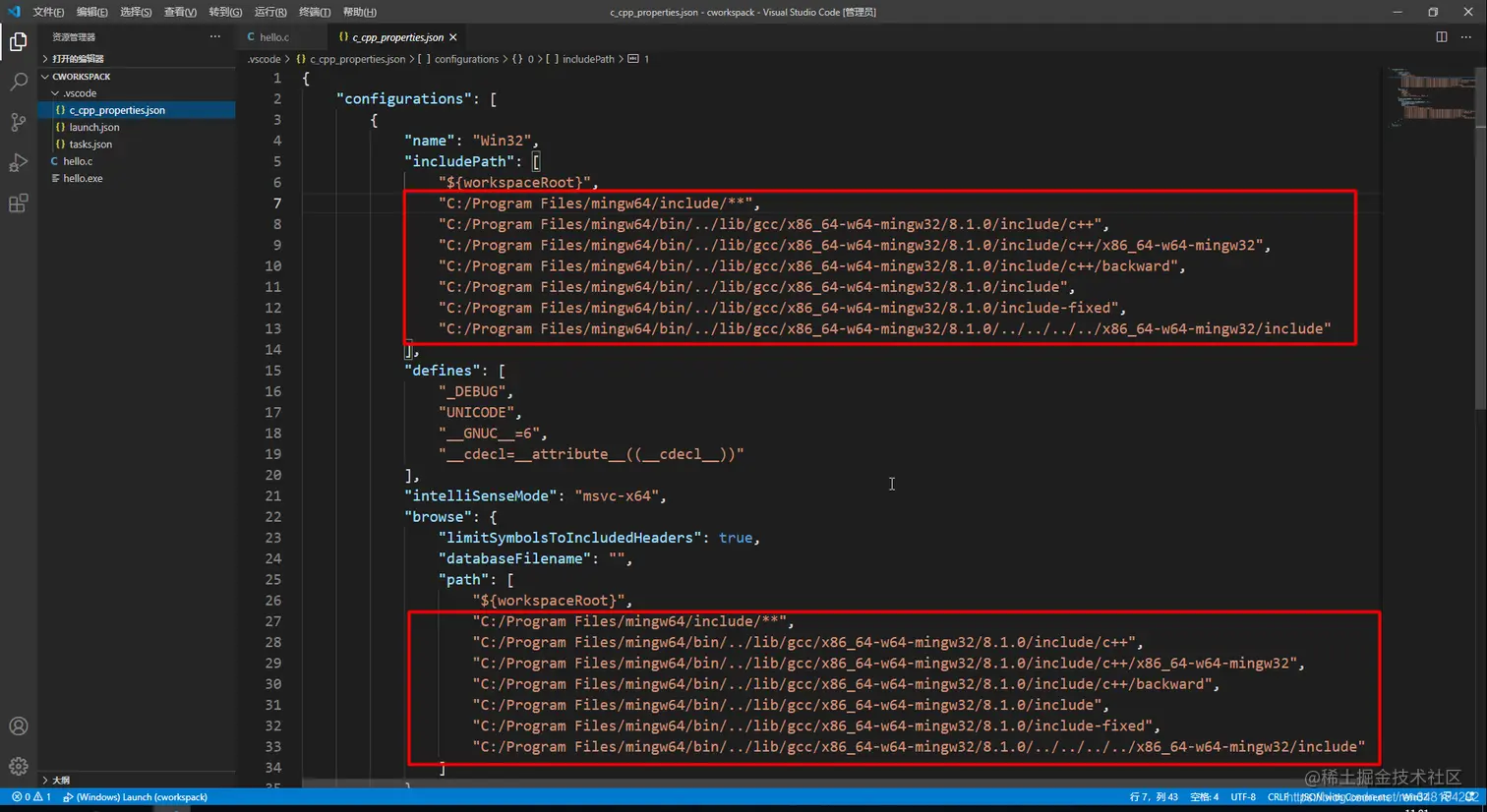Viewport: 1487px width, 812px height.
Task: Collapse the .vscode folder
Action: tap(136, 93)
